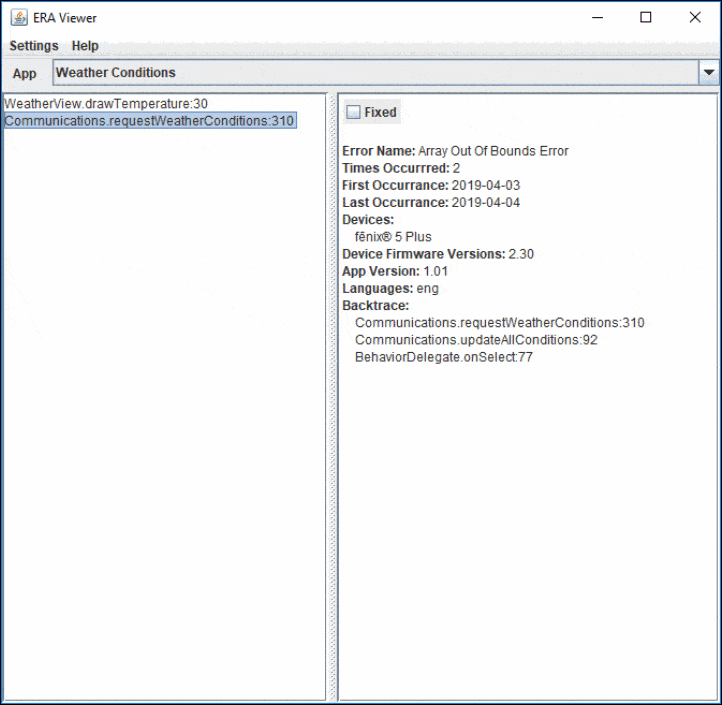Click the Times Occurred value line
Screen dimensions: 722x705
click(401, 168)
